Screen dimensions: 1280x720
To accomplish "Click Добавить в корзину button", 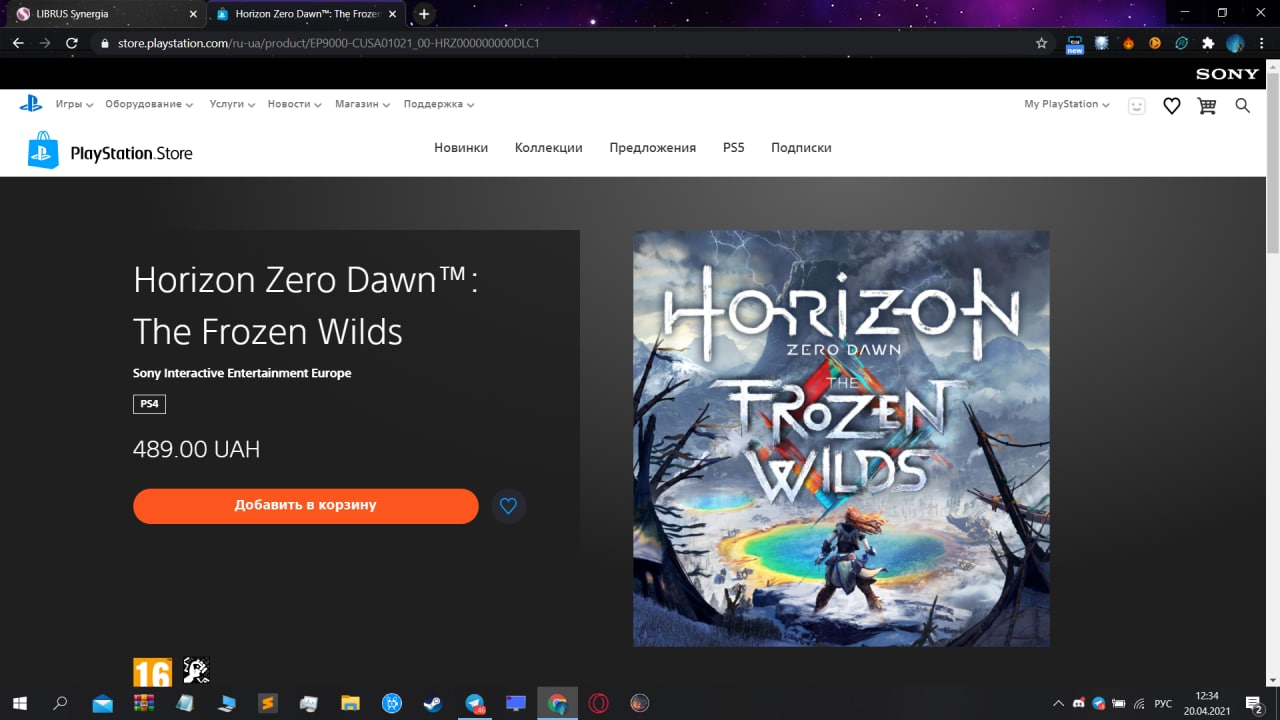I will pos(306,506).
